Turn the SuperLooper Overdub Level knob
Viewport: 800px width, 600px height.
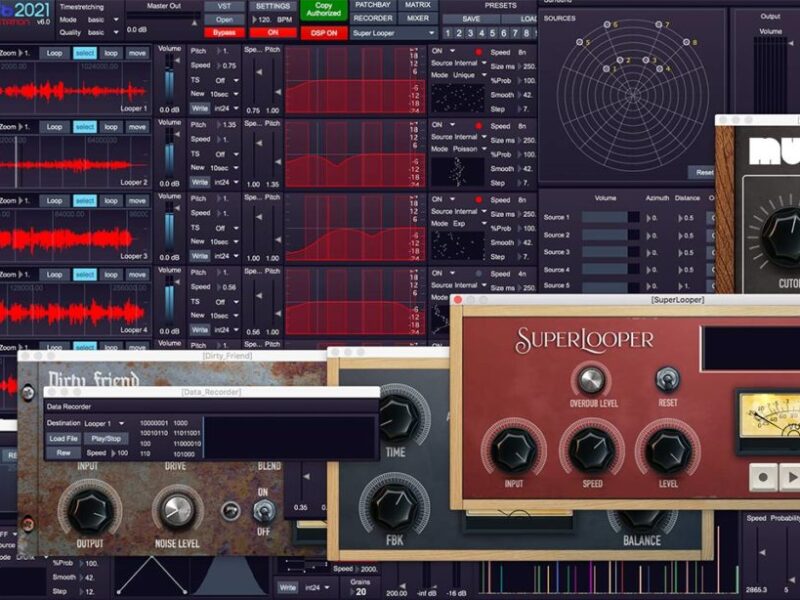pyautogui.click(x=591, y=380)
